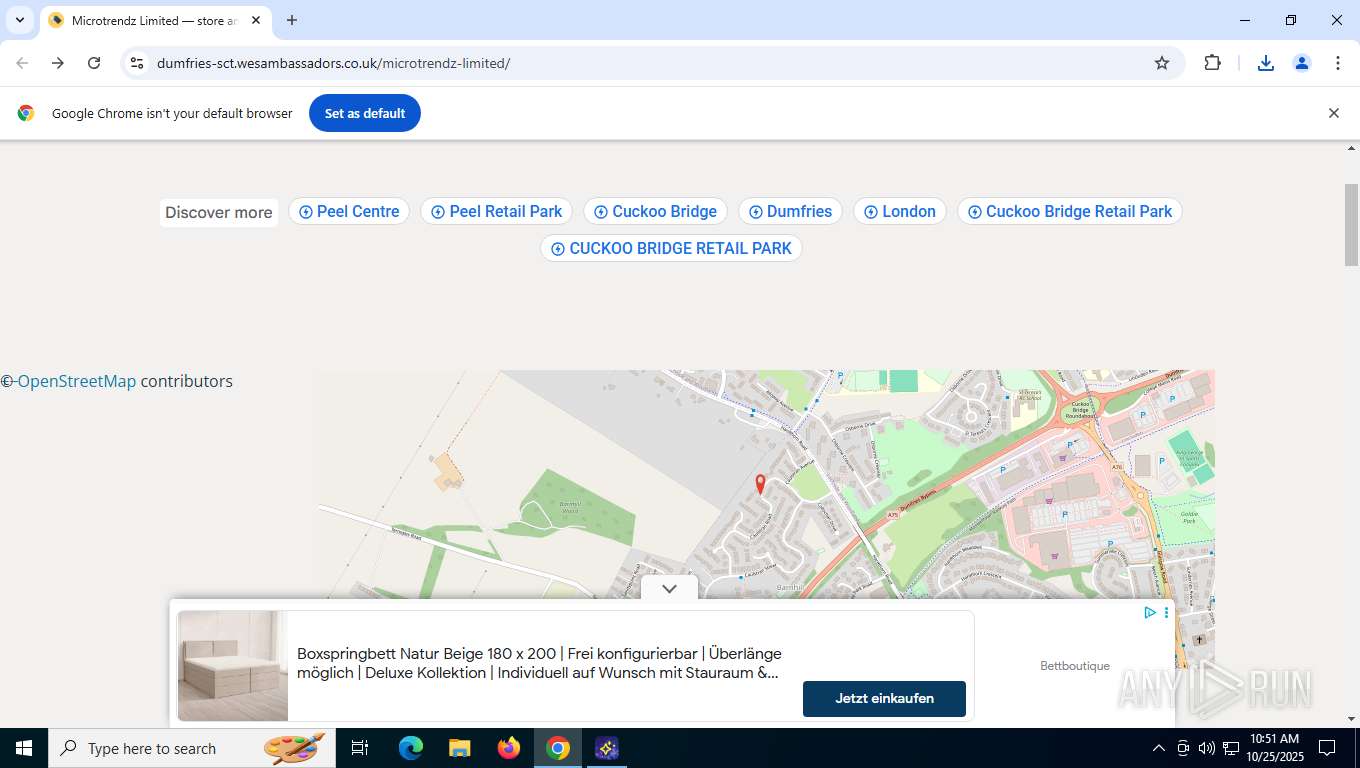Viewport: 1360px width, 768px height.
Task: Open Chrome downloads icon
Action: [x=1266, y=63]
